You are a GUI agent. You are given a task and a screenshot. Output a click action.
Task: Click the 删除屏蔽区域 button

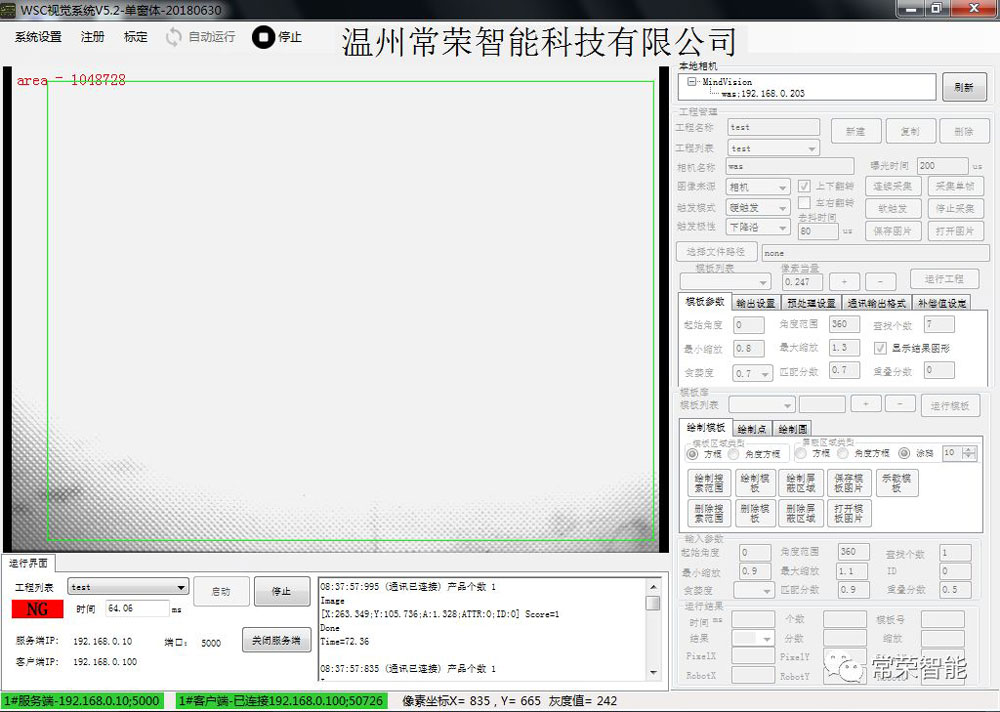point(801,514)
